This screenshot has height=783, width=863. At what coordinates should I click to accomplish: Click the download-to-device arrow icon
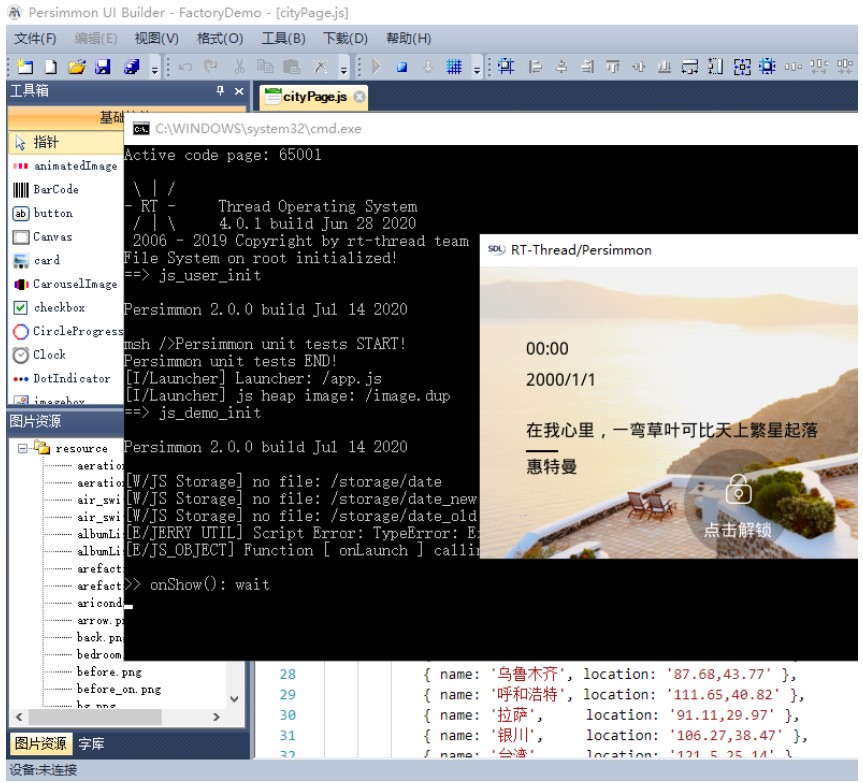(x=428, y=67)
